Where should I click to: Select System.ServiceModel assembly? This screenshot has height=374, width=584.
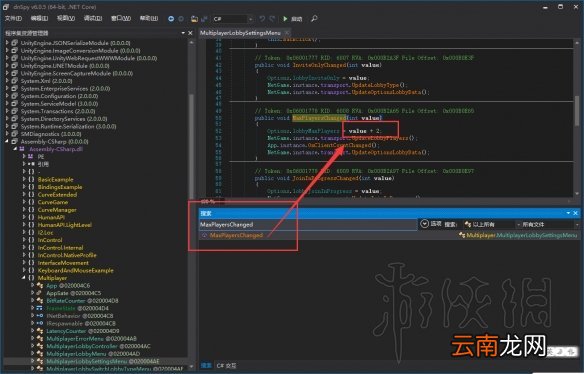(59, 104)
